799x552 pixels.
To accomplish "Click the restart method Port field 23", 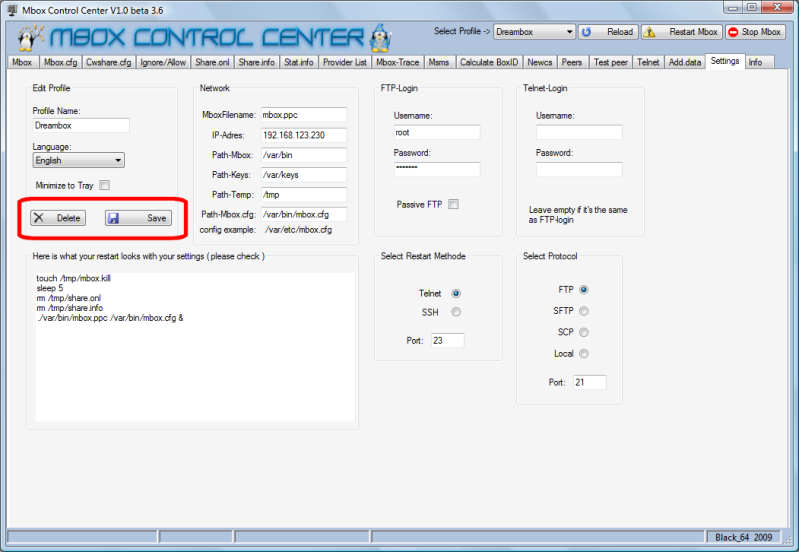I will (447, 340).
